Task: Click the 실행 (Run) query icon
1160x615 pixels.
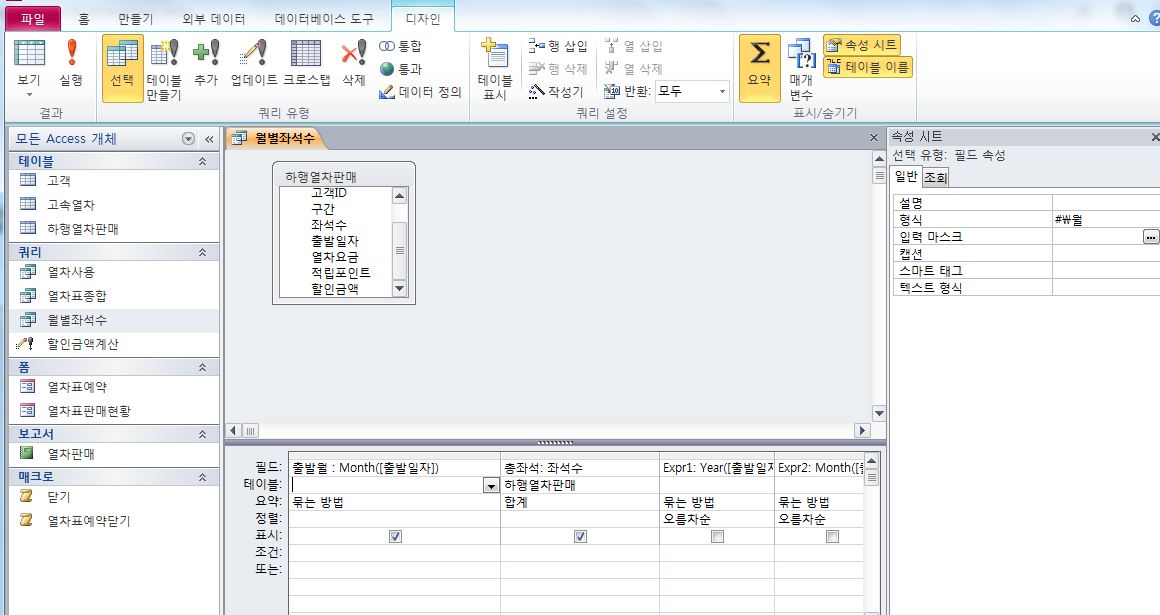Action: tap(71, 62)
